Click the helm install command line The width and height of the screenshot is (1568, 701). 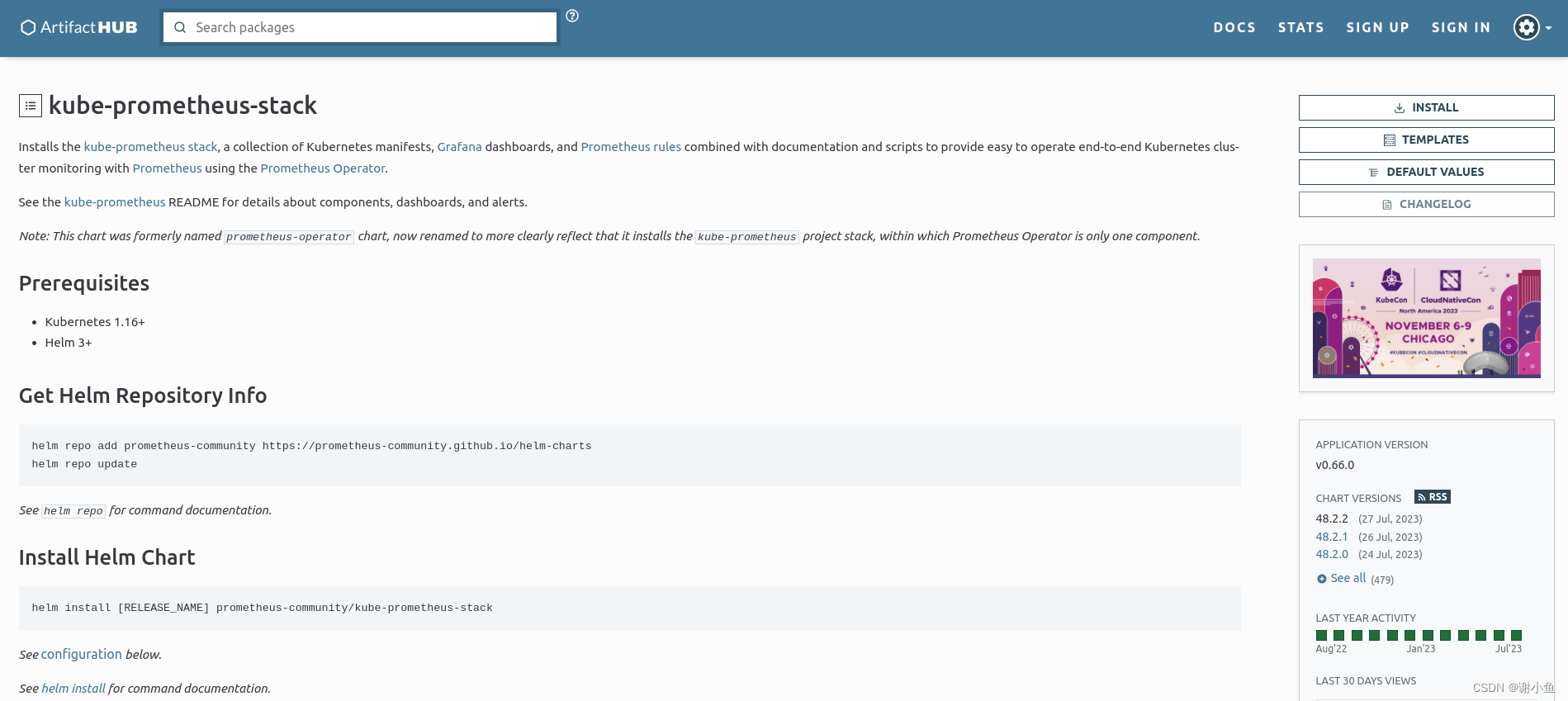point(262,608)
